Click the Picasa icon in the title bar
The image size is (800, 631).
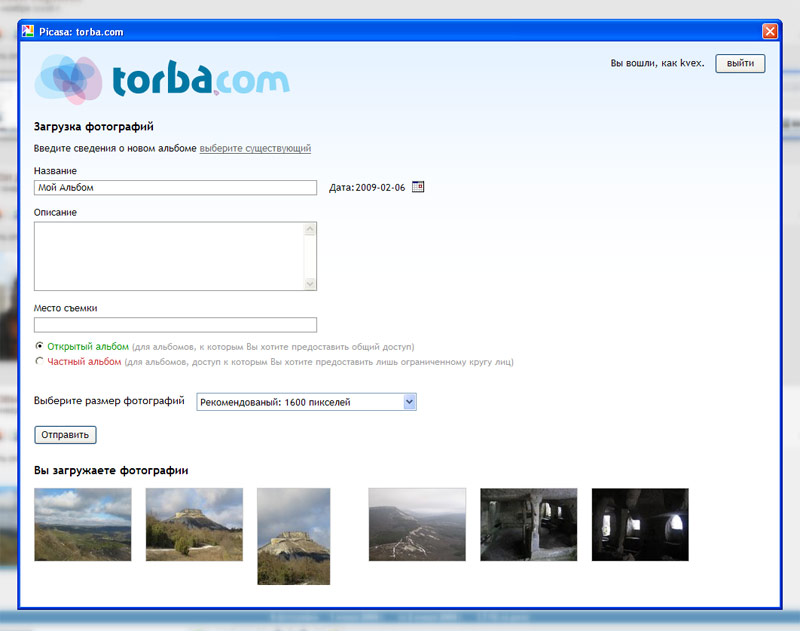[x=28, y=31]
